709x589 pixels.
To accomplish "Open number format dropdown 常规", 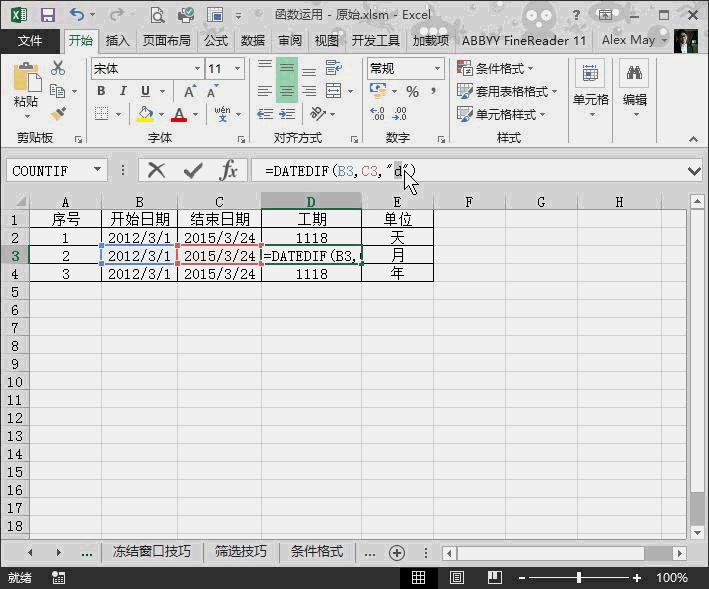I will 437,69.
